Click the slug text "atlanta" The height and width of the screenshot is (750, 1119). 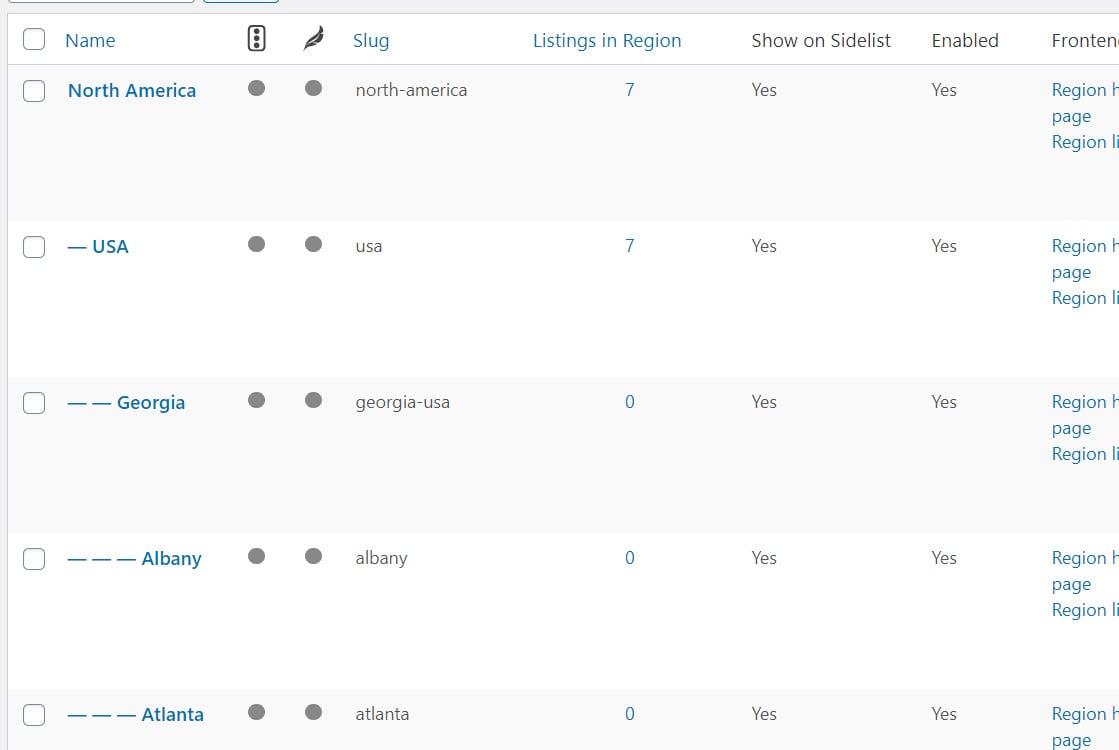point(383,714)
